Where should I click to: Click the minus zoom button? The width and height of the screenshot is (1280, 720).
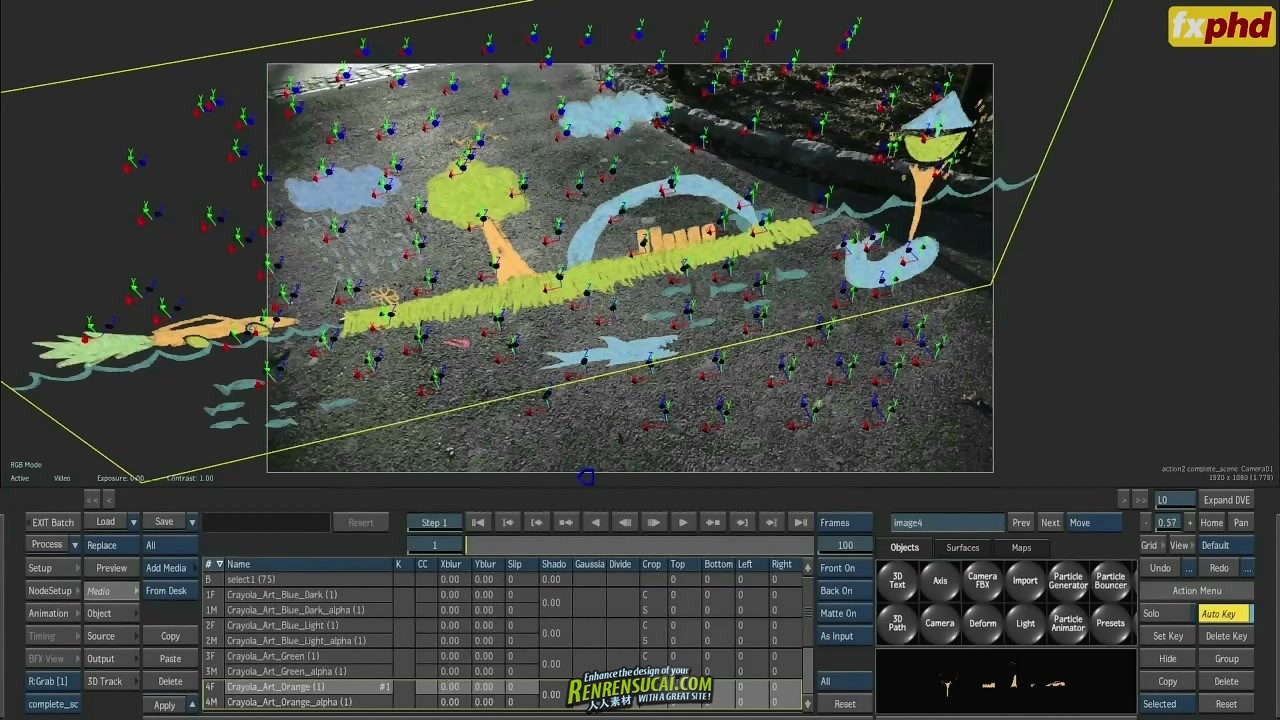click(x=1146, y=522)
